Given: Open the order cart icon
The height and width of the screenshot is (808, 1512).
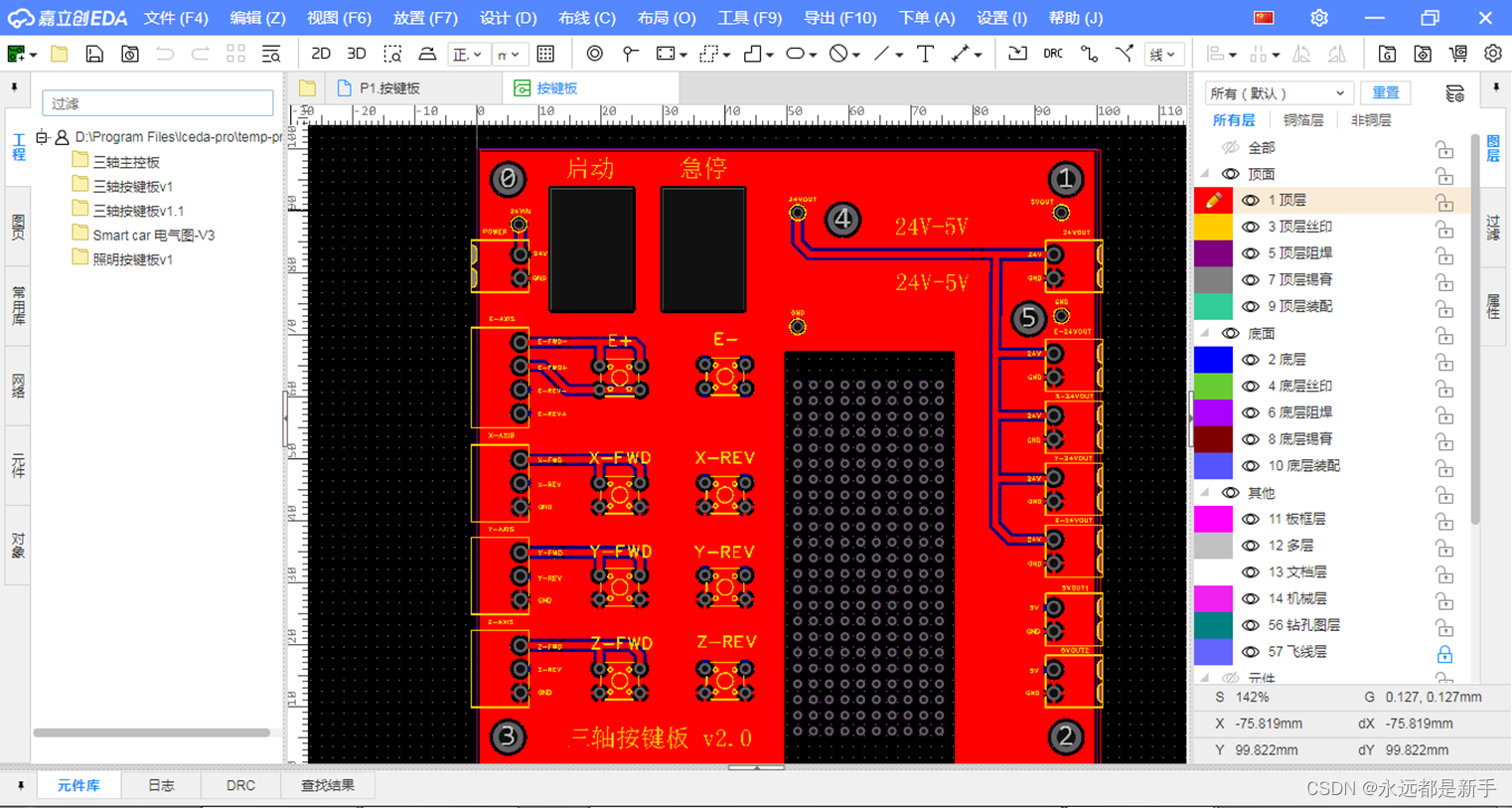Looking at the screenshot, I should pyautogui.click(x=1458, y=54).
